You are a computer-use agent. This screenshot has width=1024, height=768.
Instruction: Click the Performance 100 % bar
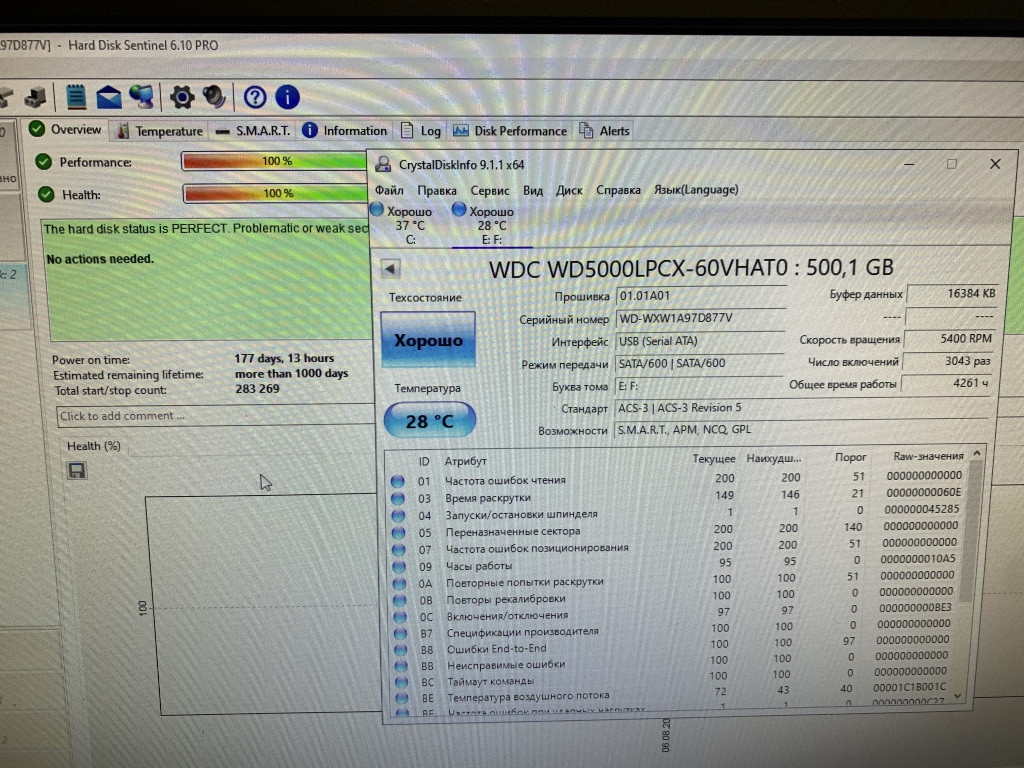pos(274,161)
